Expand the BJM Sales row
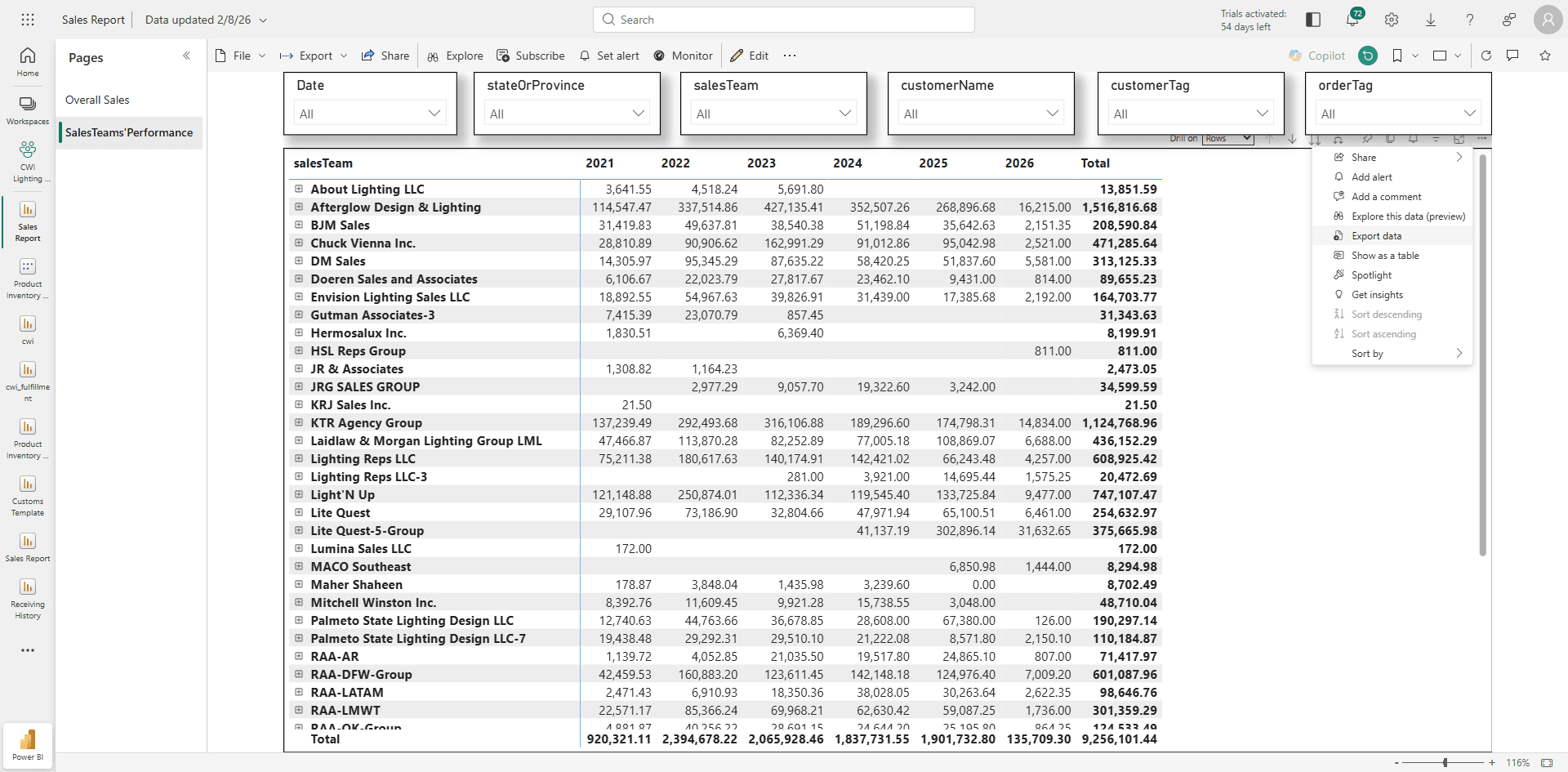This screenshot has height=772, width=1568. [299, 225]
